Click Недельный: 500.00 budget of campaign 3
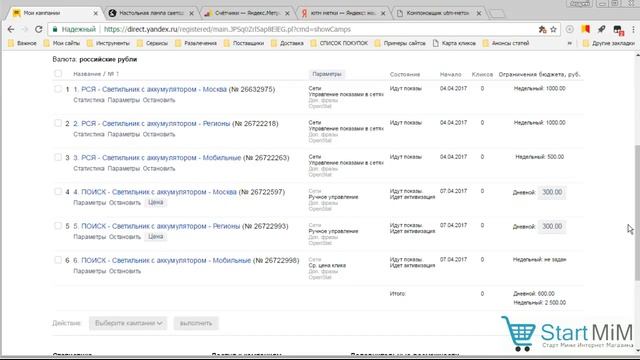This screenshot has height=360, width=640. 539,157
